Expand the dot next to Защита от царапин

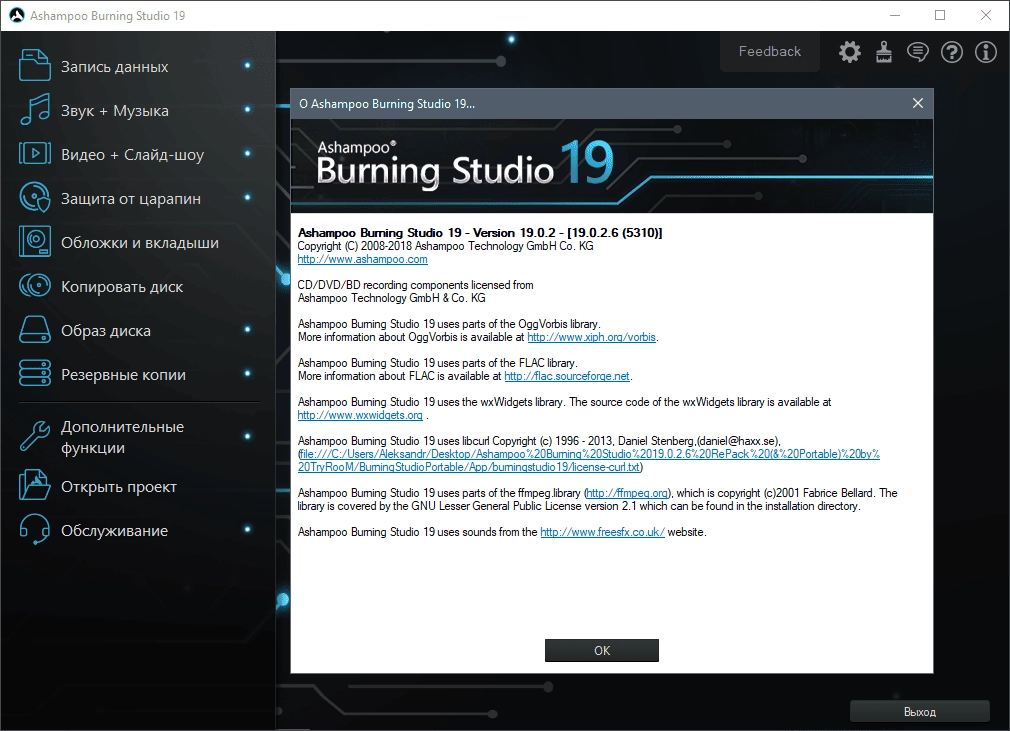coord(247,196)
